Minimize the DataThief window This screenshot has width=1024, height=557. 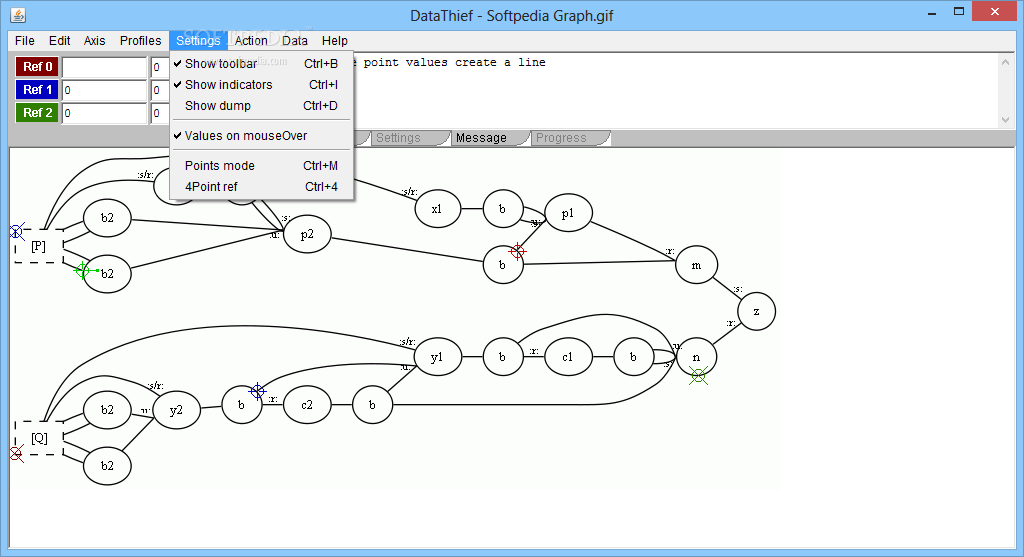[x=932, y=12]
